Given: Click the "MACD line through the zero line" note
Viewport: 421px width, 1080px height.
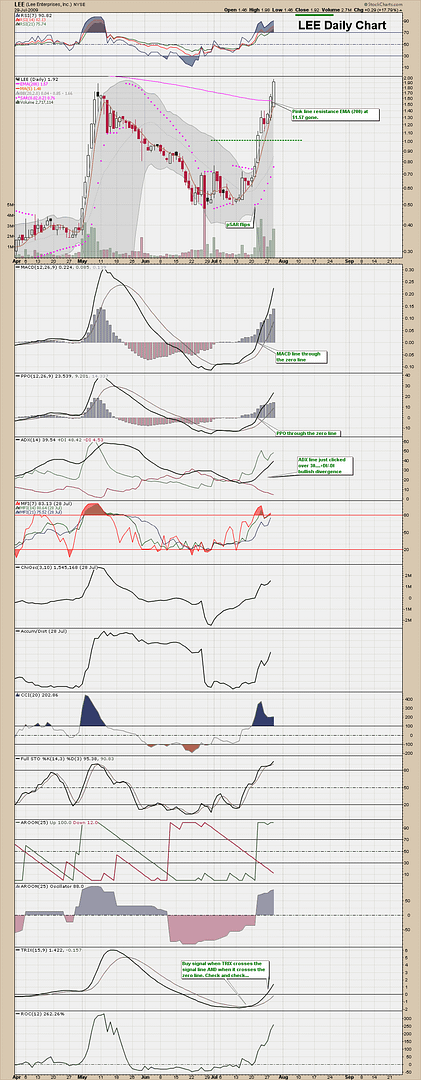Looking at the screenshot, I should (x=301, y=356).
